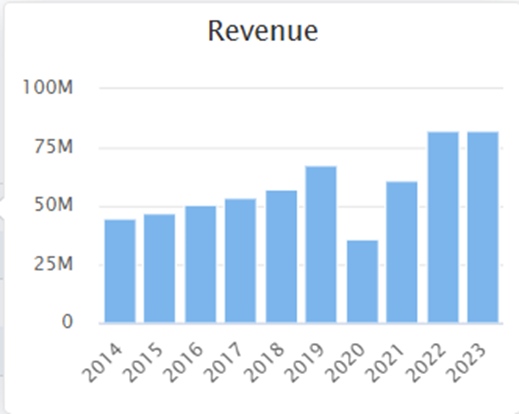Click the 50M axis label
519x414 pixels.
(53, 204)
